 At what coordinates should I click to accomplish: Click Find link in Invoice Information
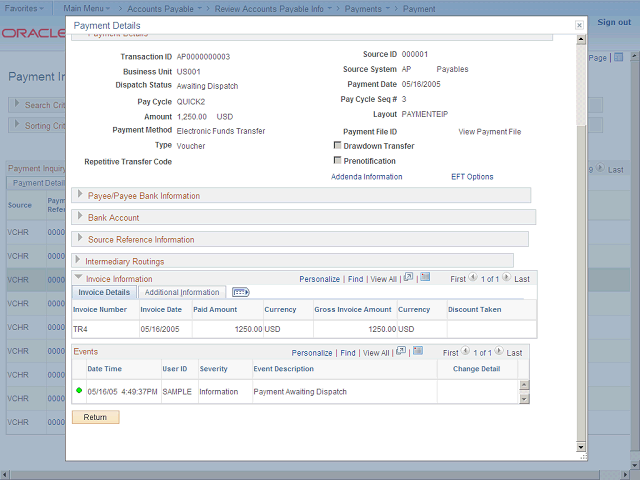tap(356, 279)
